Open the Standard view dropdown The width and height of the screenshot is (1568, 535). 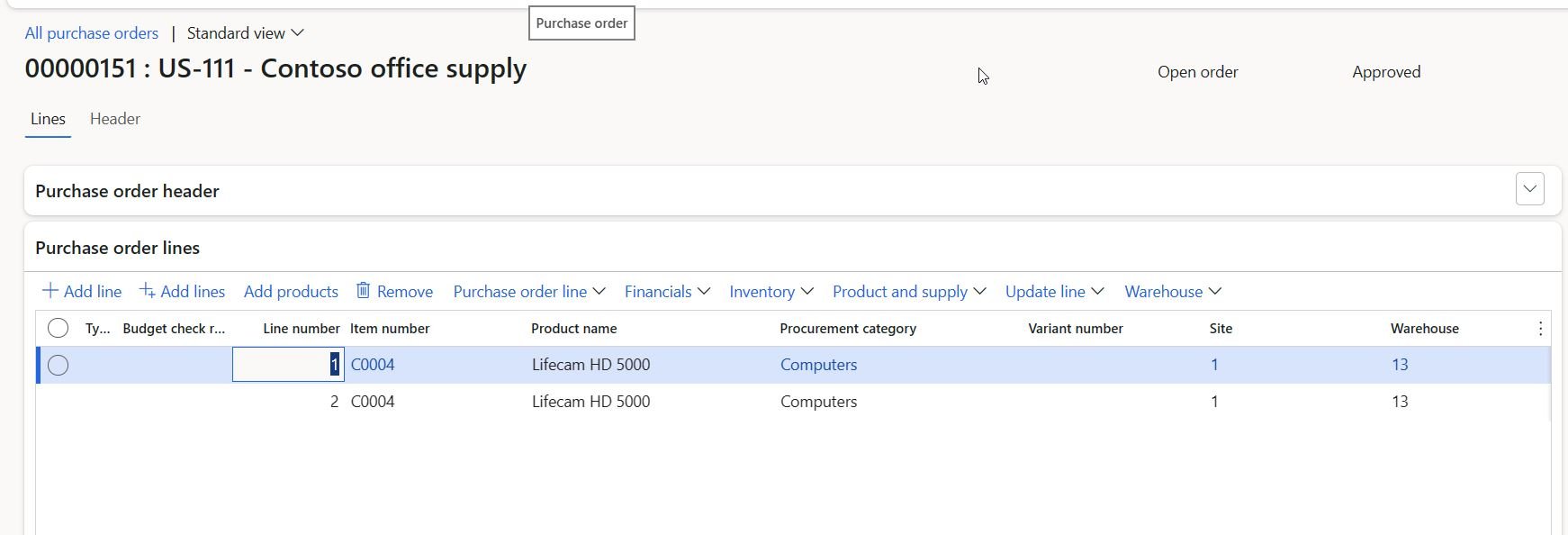[x=246, y=33]
